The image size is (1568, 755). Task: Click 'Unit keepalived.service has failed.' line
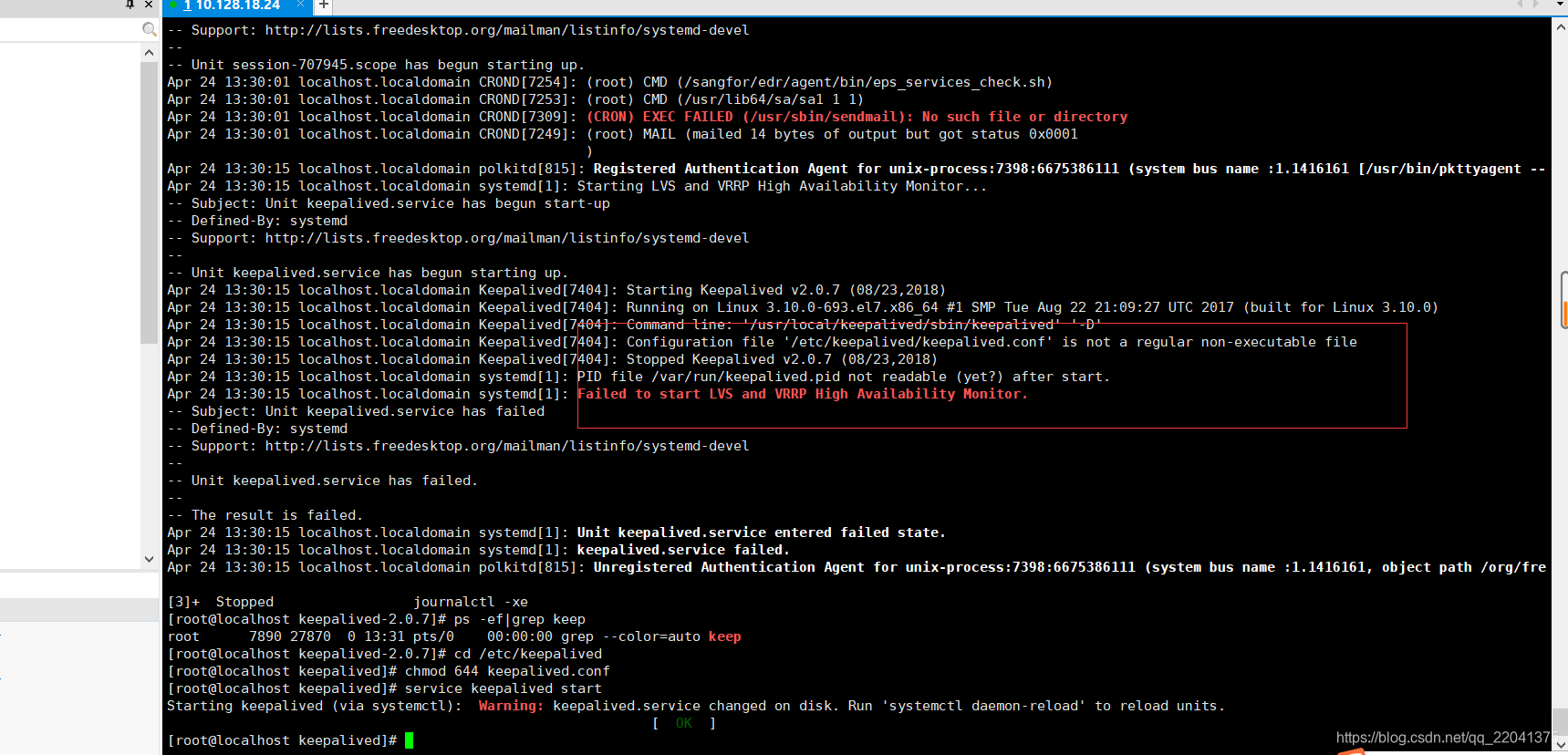[x=335, y=481]
